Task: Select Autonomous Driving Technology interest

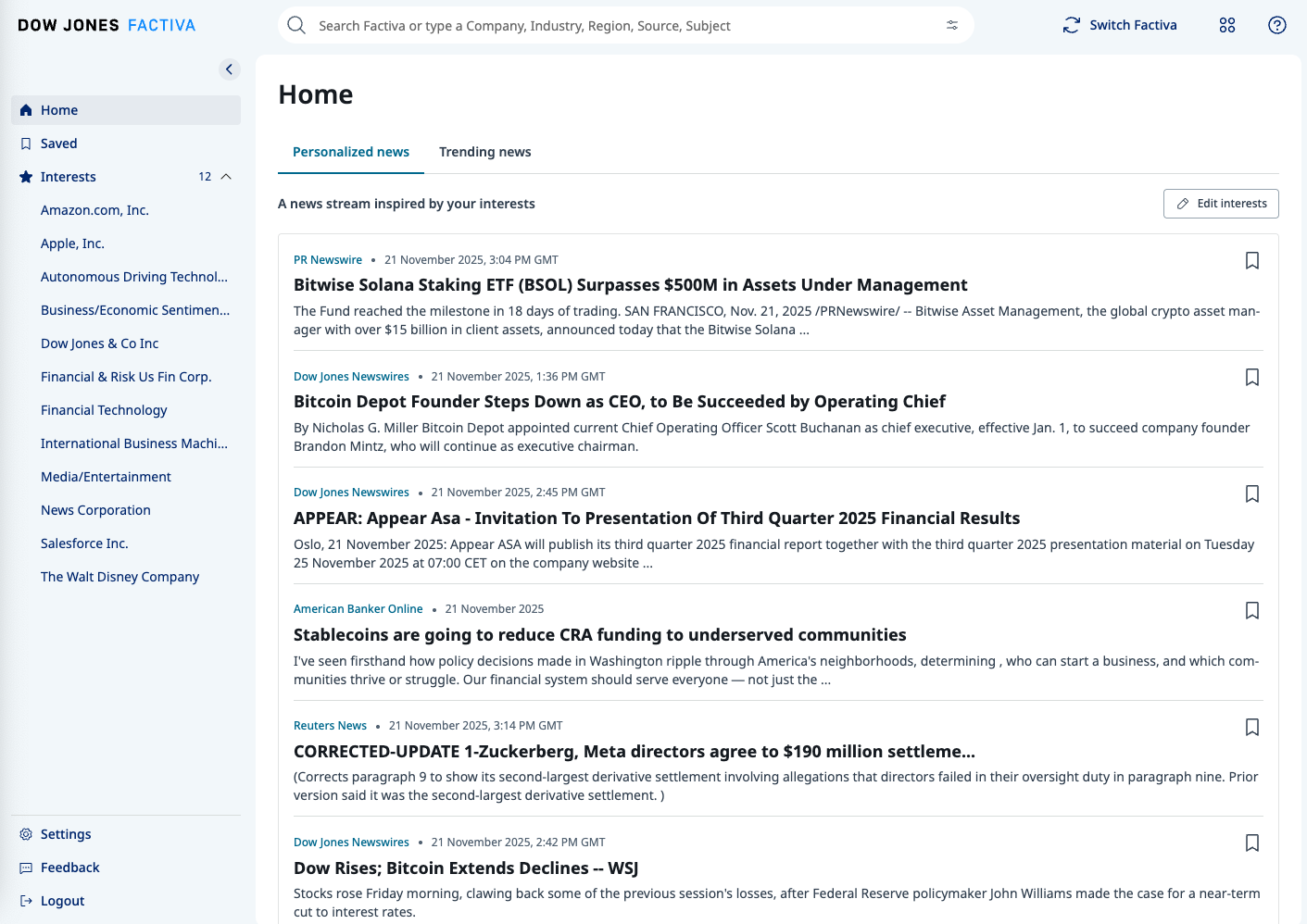Action: (x=134, y=277)
